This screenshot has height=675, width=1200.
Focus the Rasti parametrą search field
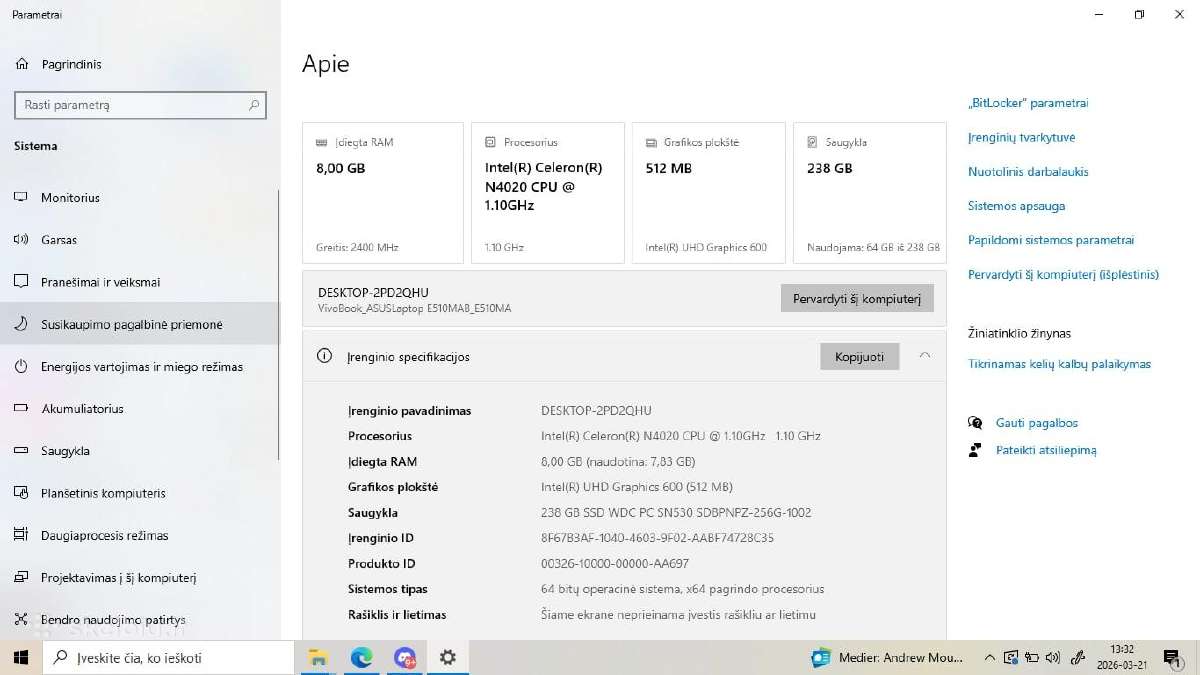tap(140, 105)
